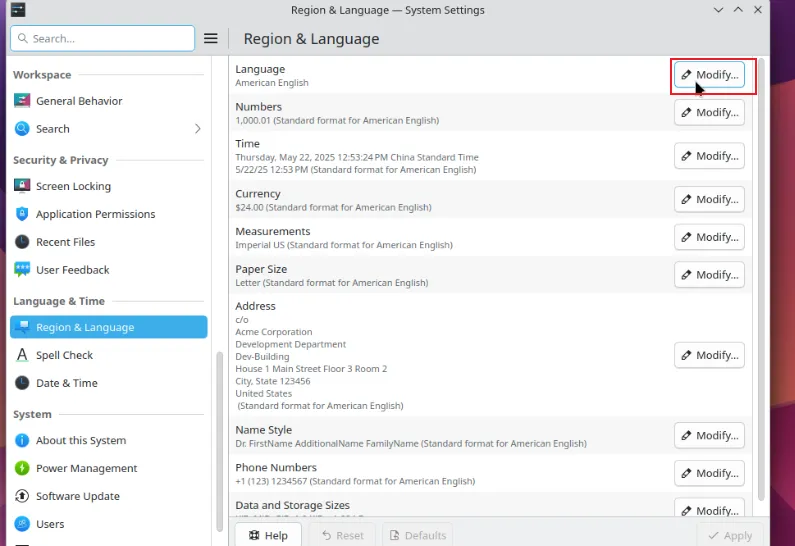Expand the Search category chevron
This screenshot has height=546, width=795.
click(x=197, y=129)
